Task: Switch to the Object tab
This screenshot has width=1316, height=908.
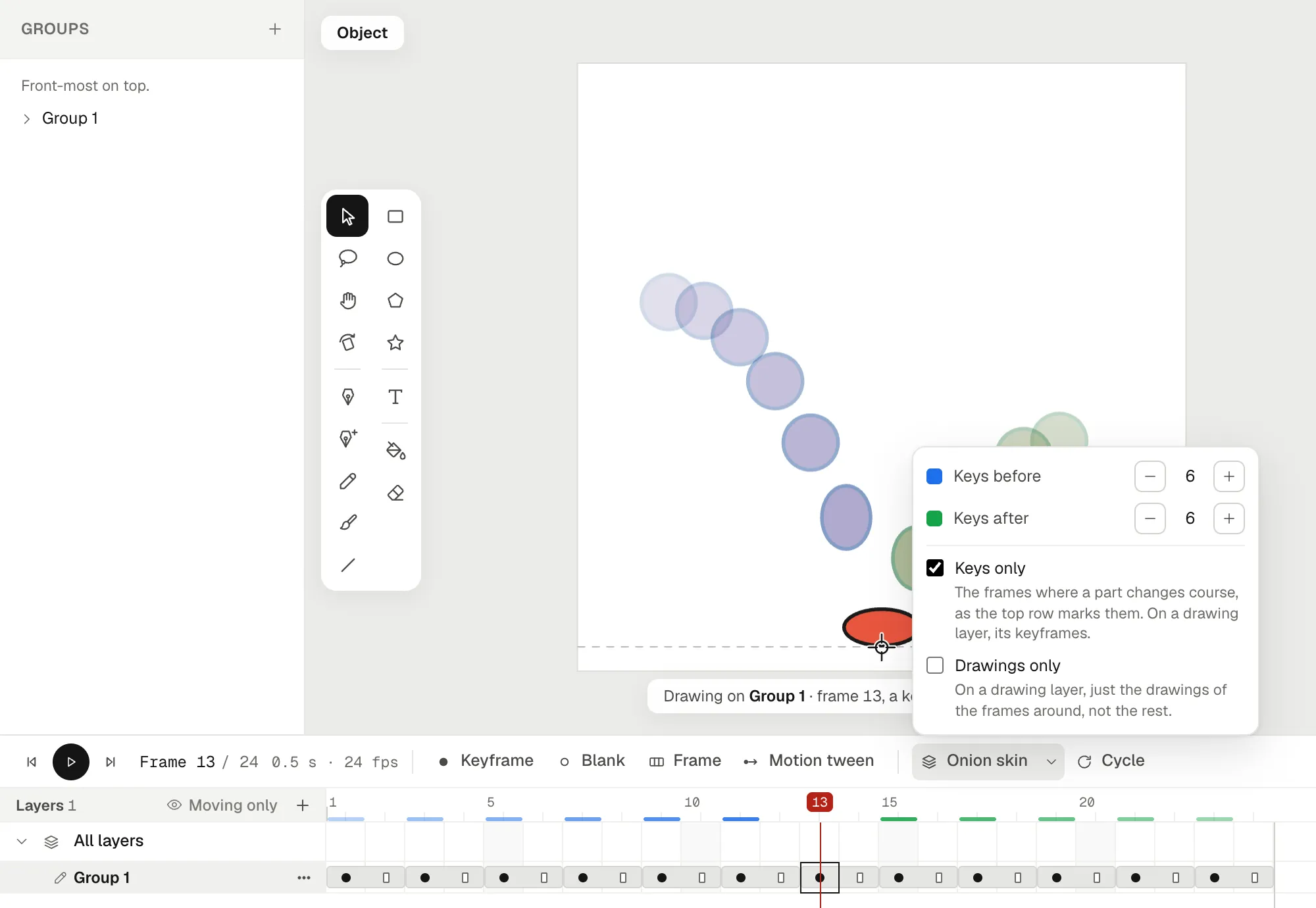Action: click(x=363, y=33)
